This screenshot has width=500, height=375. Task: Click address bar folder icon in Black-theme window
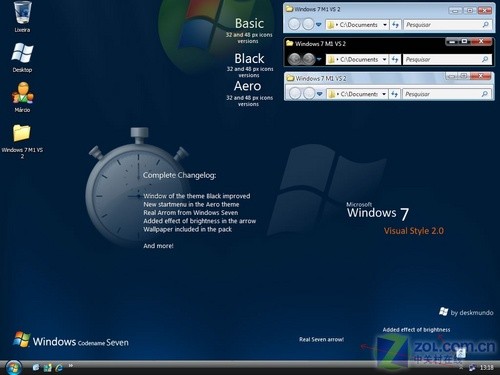click(x=331, y=60)
